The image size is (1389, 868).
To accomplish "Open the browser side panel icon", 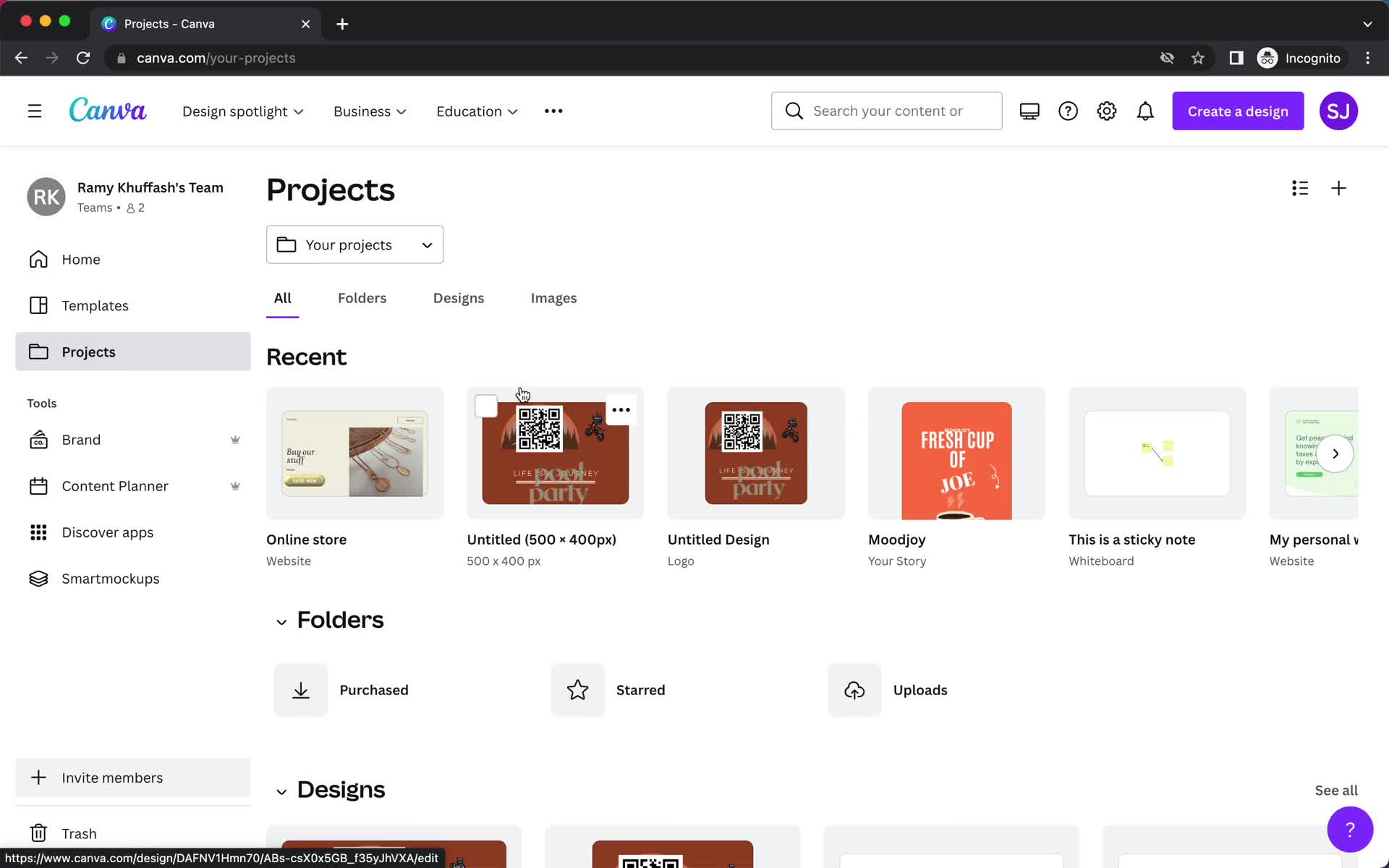I will point(1236,58).
